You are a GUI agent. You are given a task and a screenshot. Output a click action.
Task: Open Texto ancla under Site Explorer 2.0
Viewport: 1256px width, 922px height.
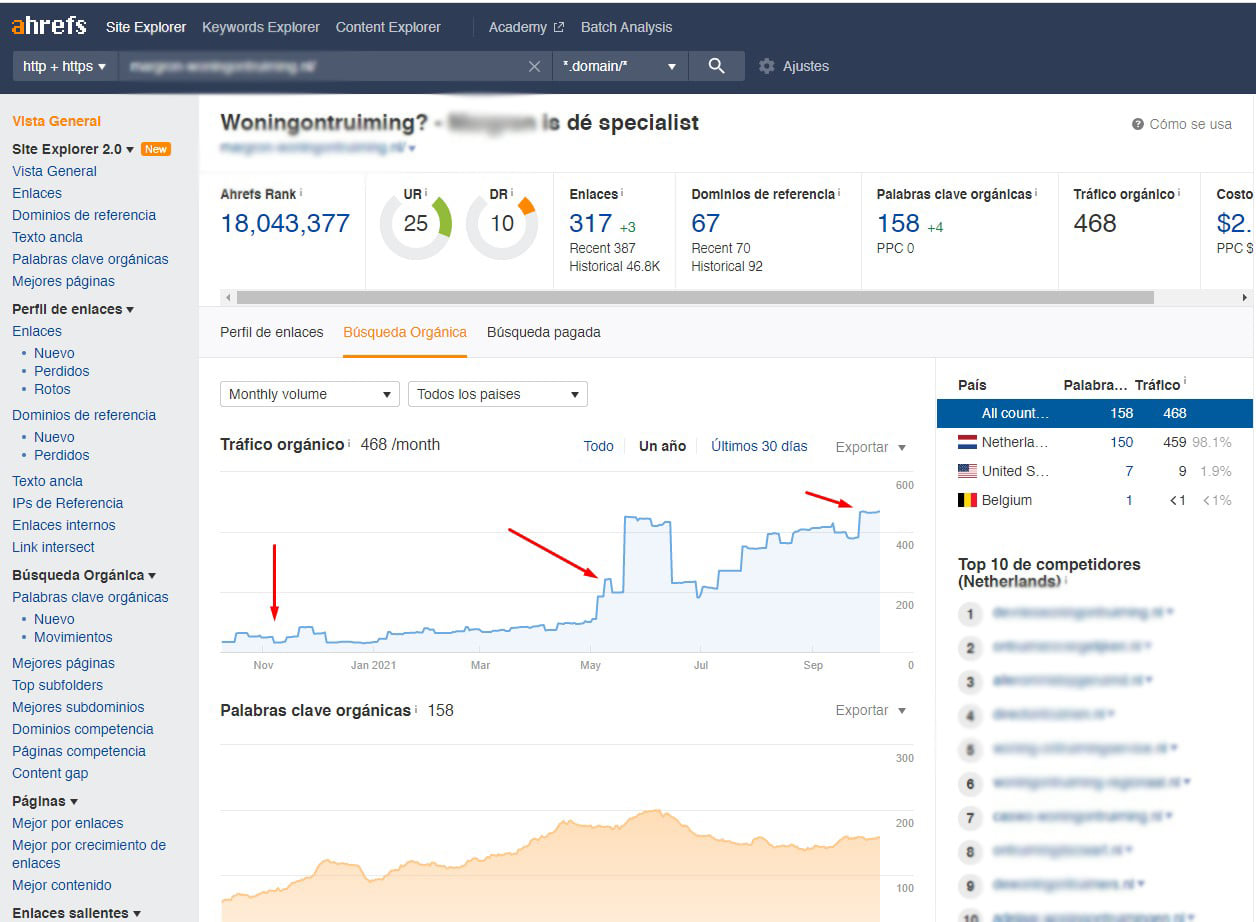point(47,237)
